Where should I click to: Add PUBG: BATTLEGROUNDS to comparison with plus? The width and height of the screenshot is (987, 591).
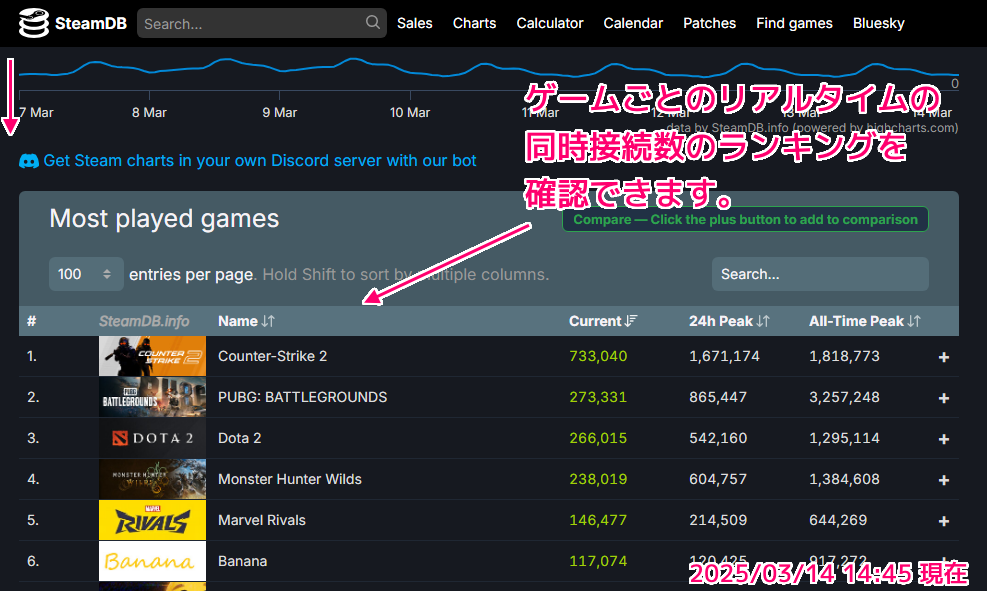944,398
